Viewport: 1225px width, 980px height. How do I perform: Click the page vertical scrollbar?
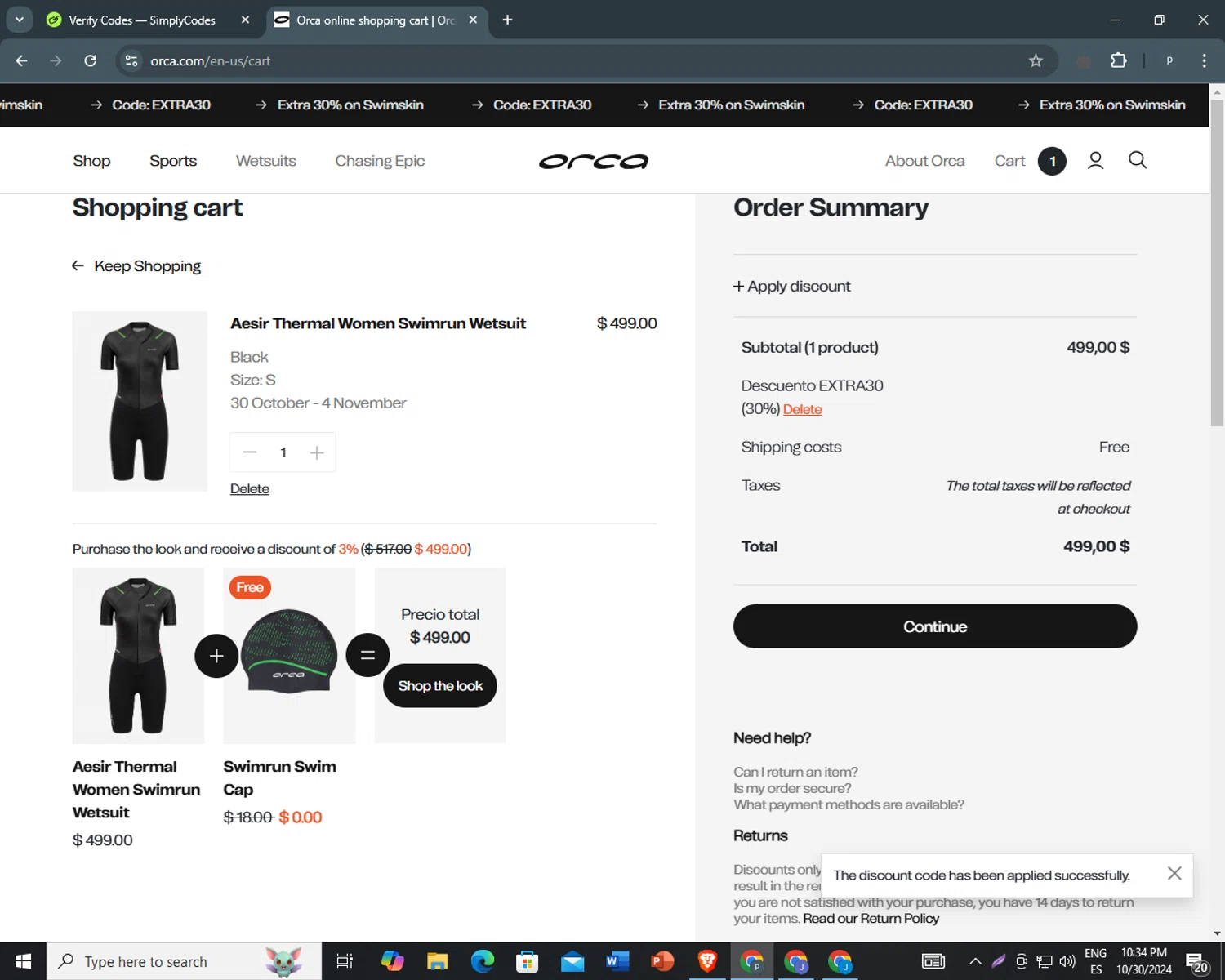pyautogui.click(x=1217, y=261)
